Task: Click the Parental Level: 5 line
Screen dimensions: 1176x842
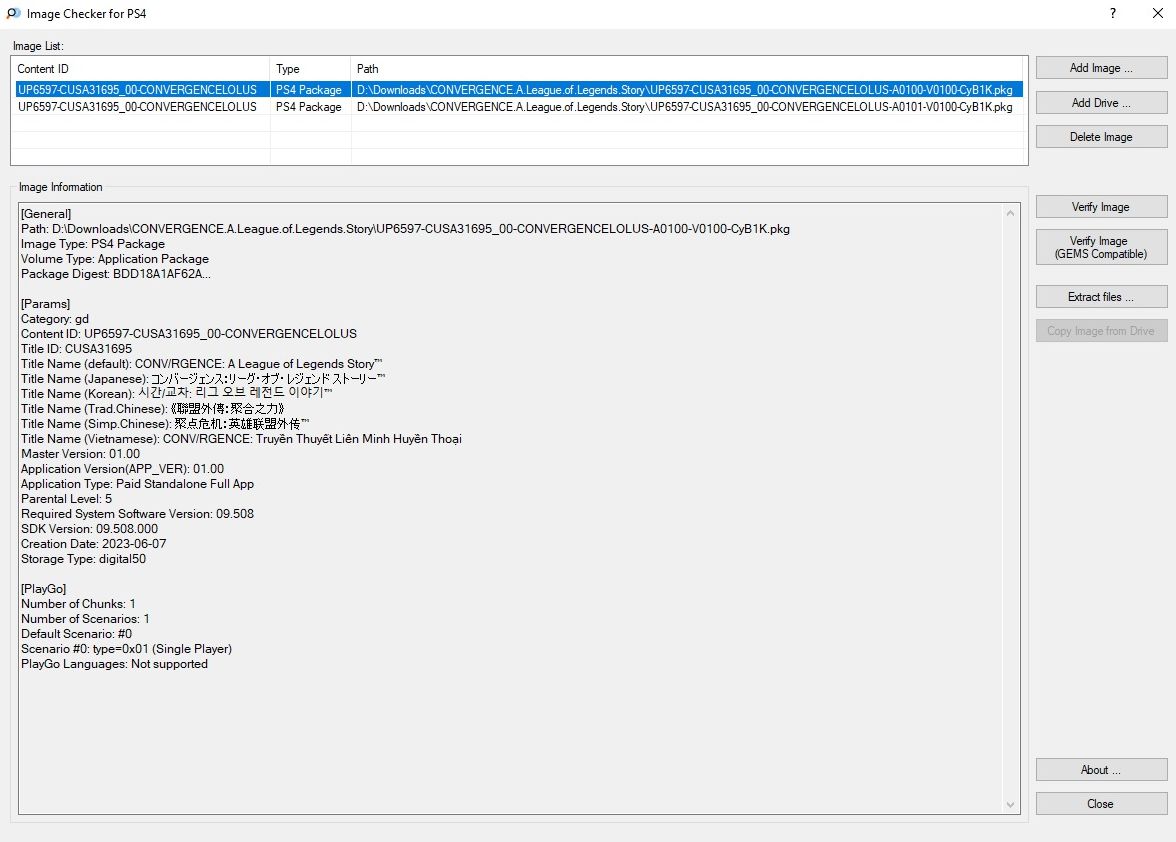Action: tap(67, 499)
